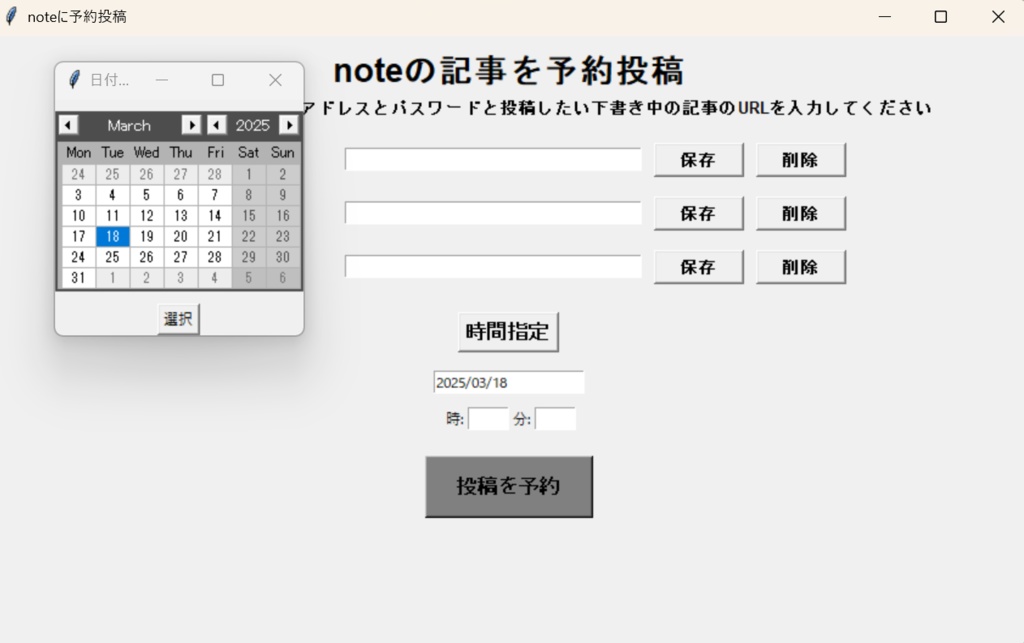Go back one year in the date picker
This screenshot has width=1024, height=643.
(x=216, y=125)
